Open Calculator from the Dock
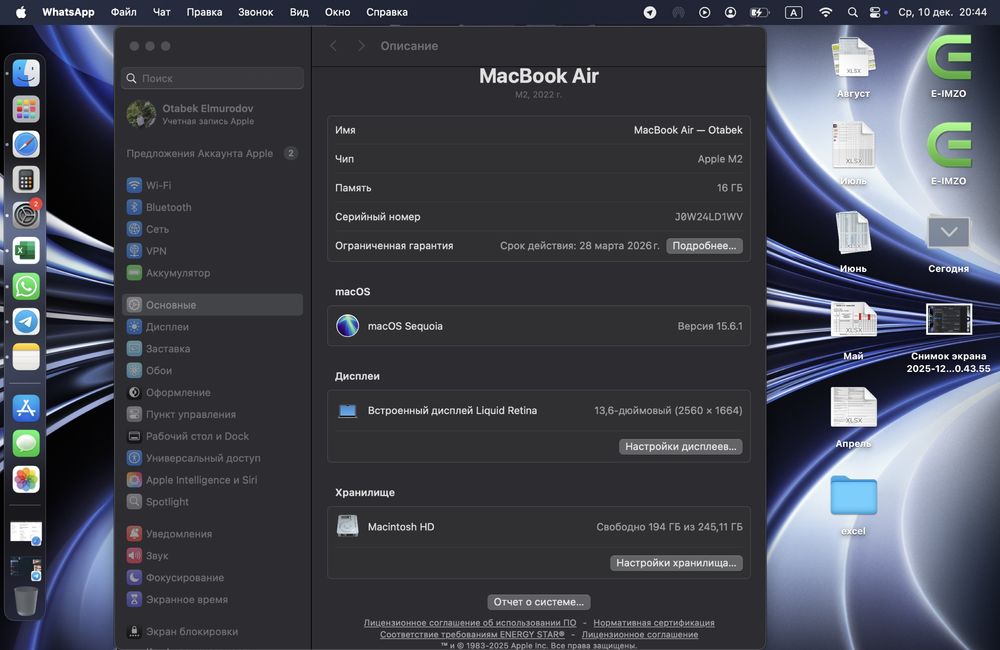 point(26,180)
